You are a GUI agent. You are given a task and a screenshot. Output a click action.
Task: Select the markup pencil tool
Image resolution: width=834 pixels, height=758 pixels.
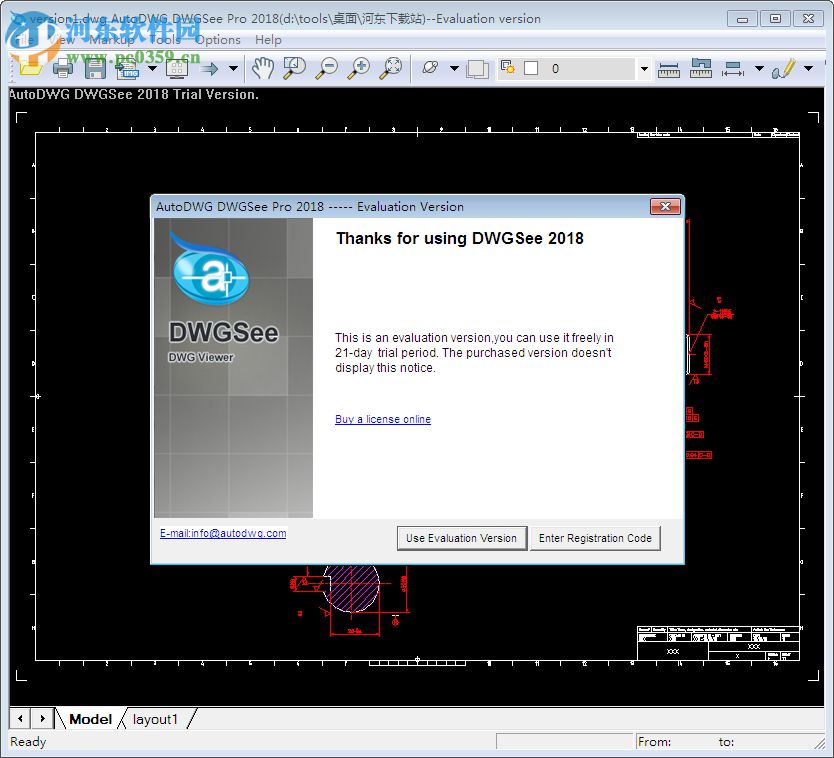(784, 69)
